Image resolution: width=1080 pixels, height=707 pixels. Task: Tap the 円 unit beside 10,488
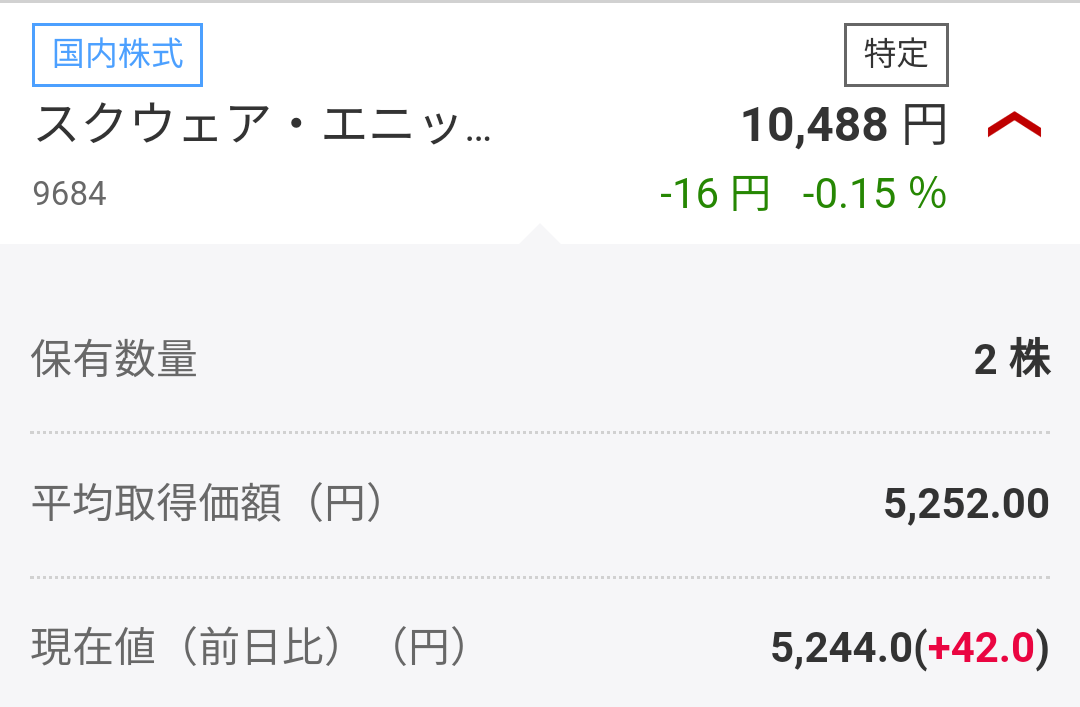[924, 126]
